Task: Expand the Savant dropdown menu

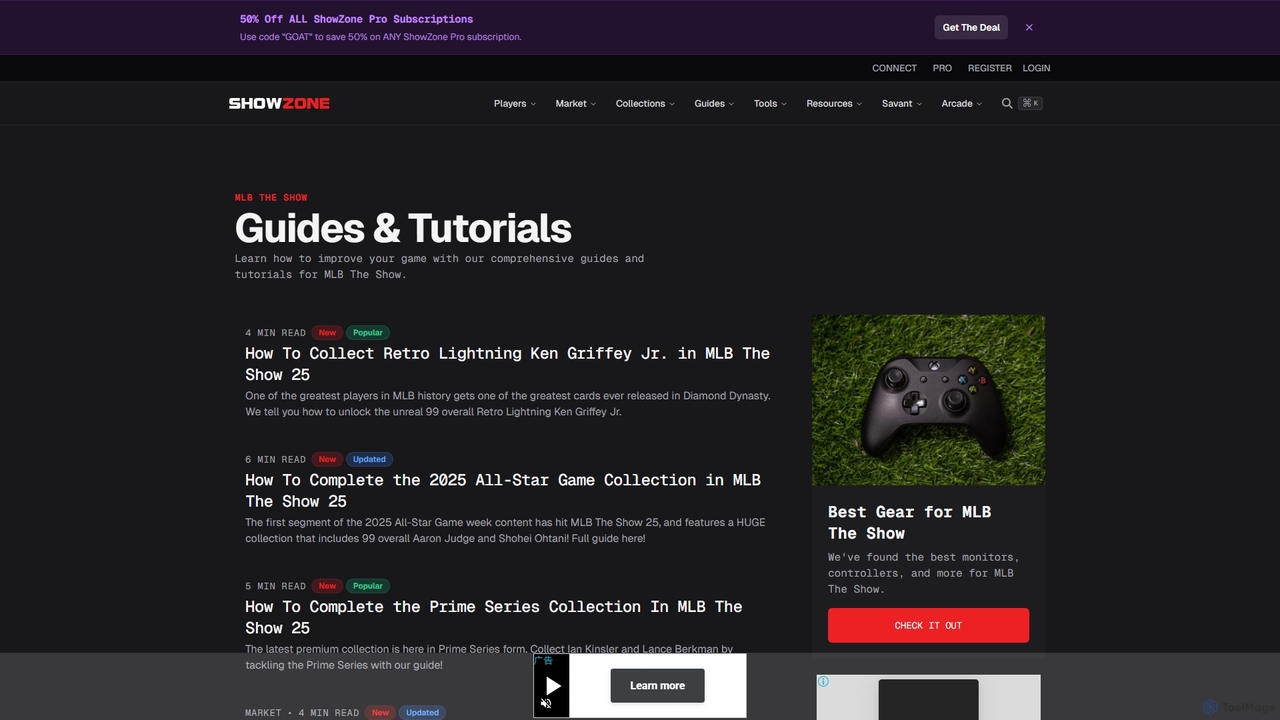Action: point(902,103)
